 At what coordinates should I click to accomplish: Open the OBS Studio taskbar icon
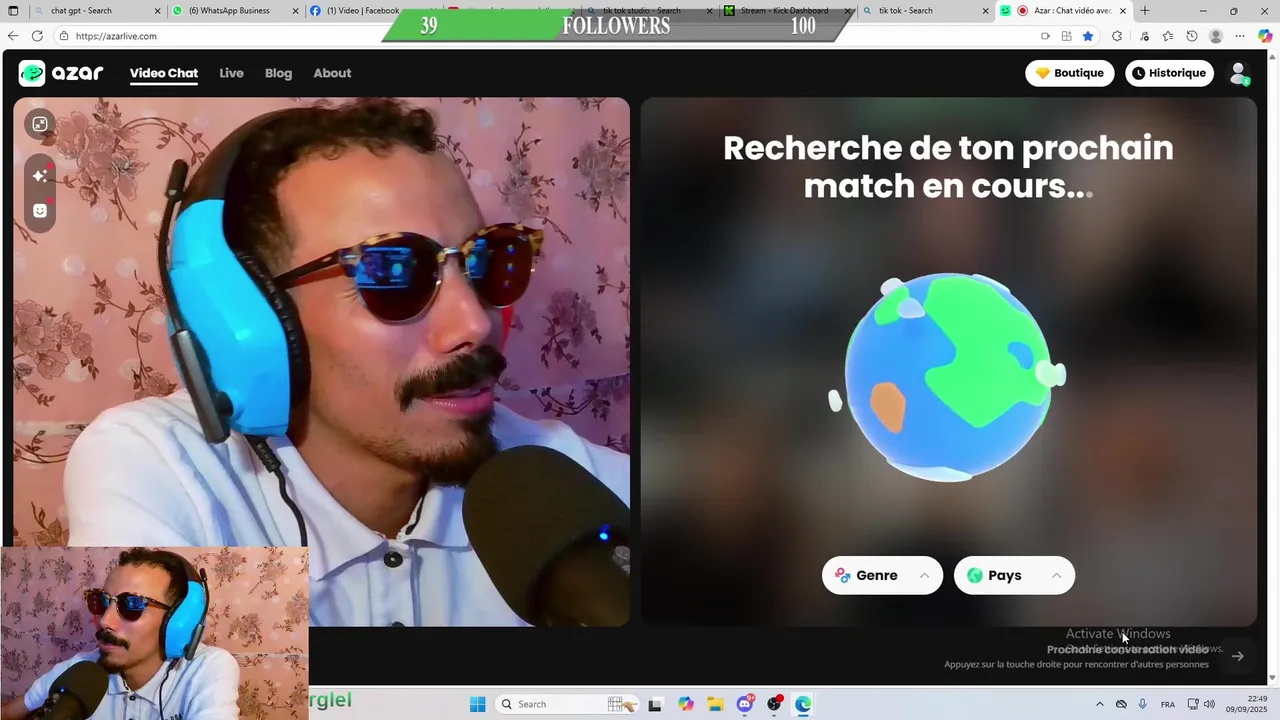pos(774,704)
